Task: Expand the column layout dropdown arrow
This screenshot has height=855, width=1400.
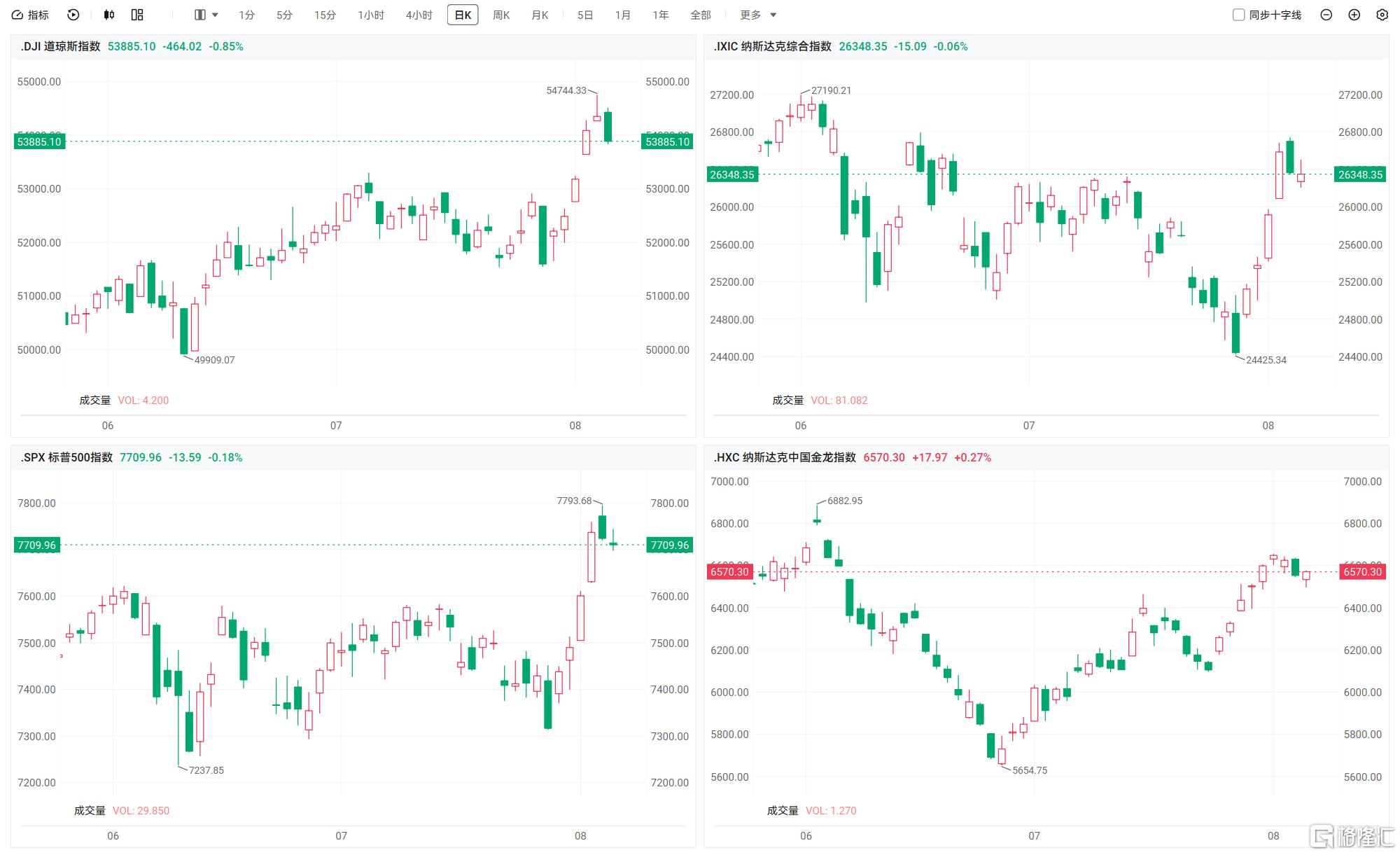Action: [215, 15]
